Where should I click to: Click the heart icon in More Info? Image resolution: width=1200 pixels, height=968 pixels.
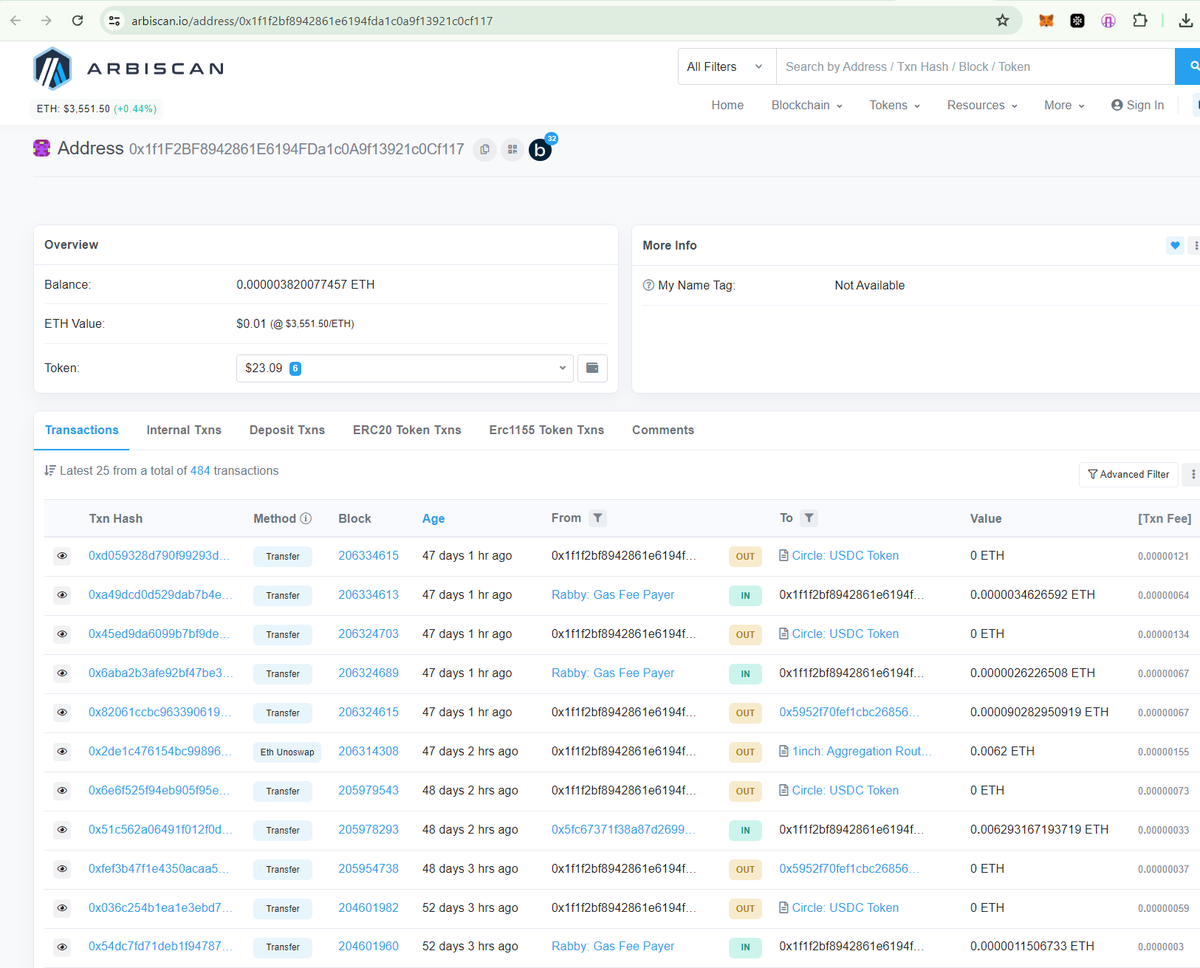coord(1174,246)
